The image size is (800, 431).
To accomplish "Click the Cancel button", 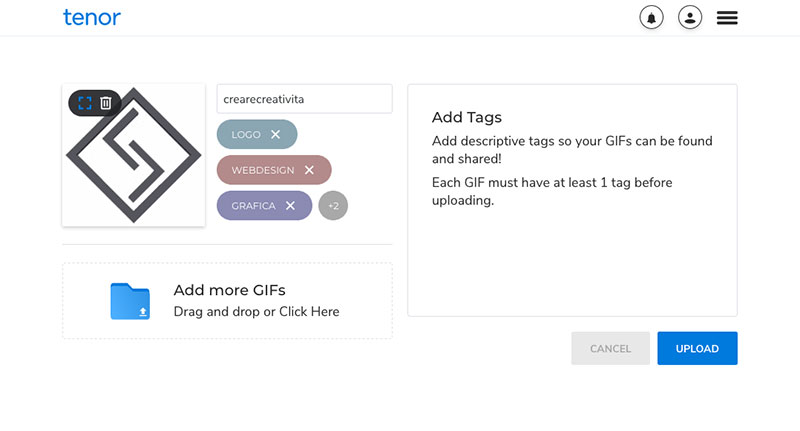I will click(611, 348).
